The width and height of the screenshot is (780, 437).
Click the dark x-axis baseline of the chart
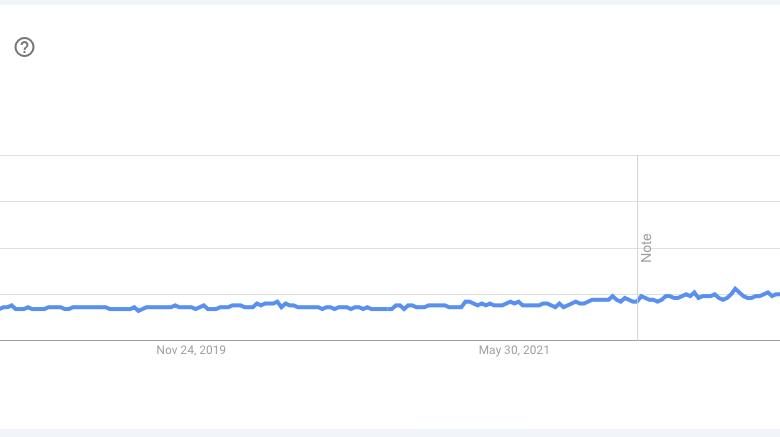click(x=390, y=340)
